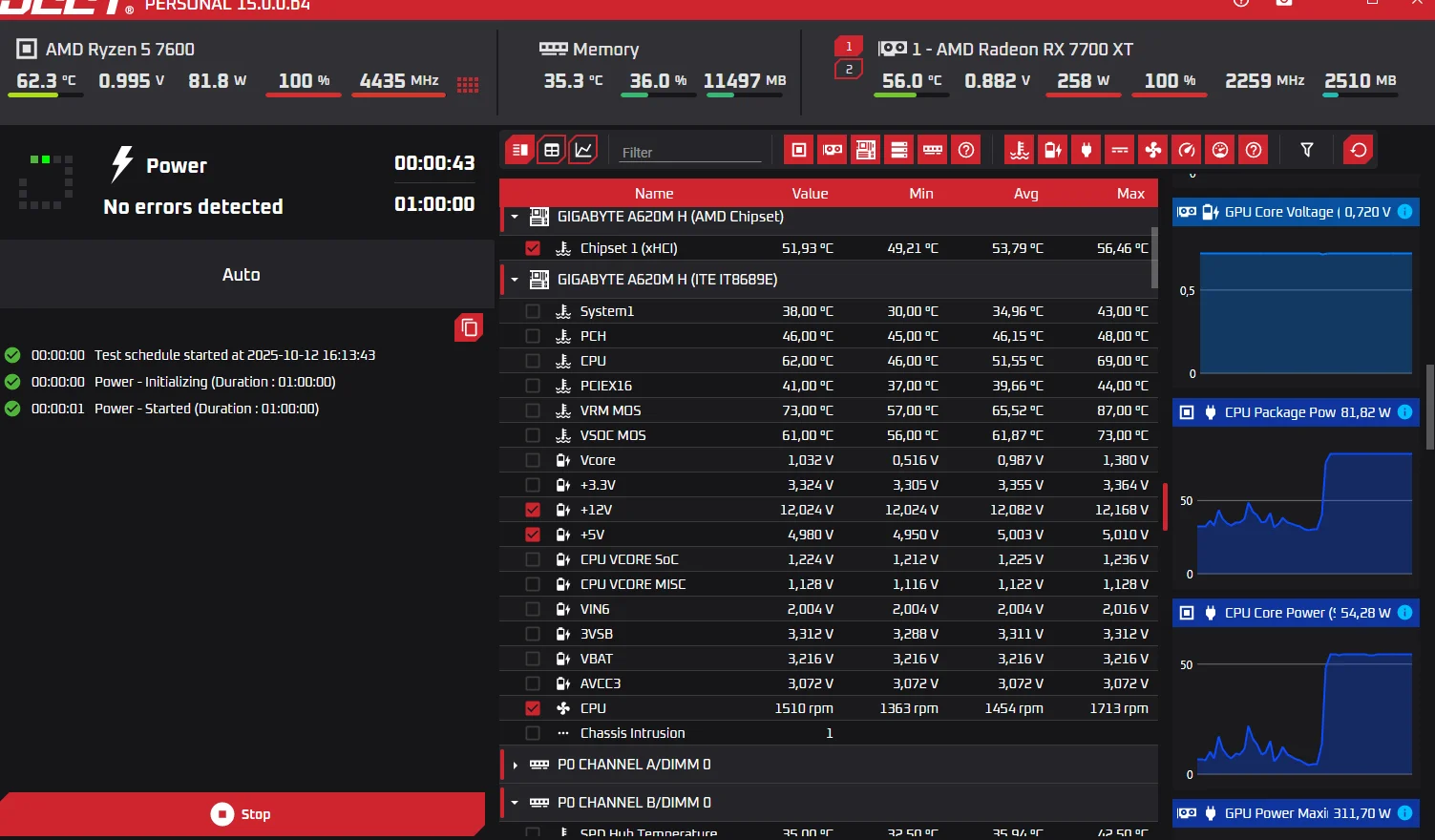Uncheck the CPU fan rpm sensor
Viewport: 1435px width, 840px height.
pos(533,708)
